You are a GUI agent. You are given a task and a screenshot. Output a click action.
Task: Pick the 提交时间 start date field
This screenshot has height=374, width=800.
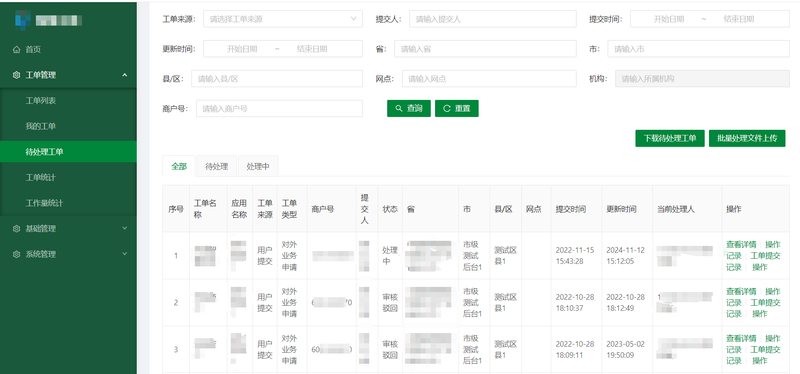668,19
